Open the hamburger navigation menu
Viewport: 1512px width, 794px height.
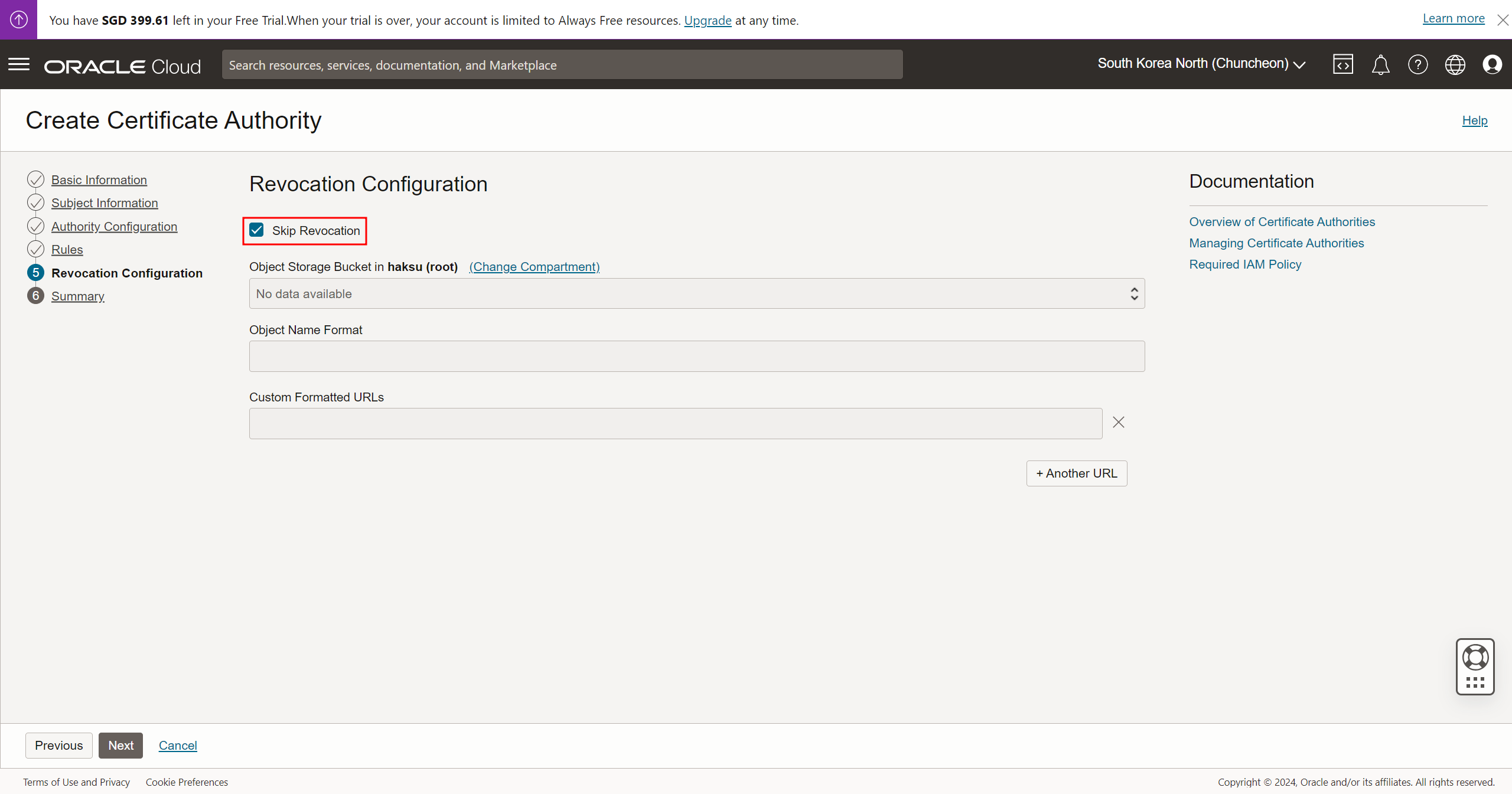click(x=19, y=64)
